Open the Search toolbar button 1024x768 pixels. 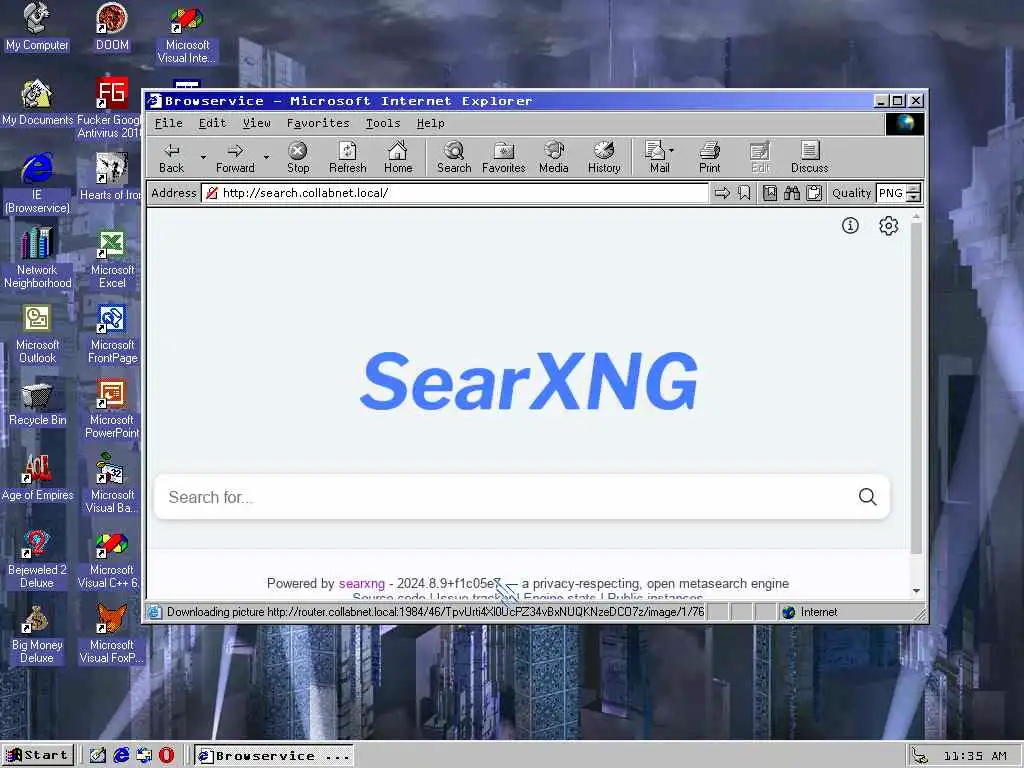click(454, 158)
